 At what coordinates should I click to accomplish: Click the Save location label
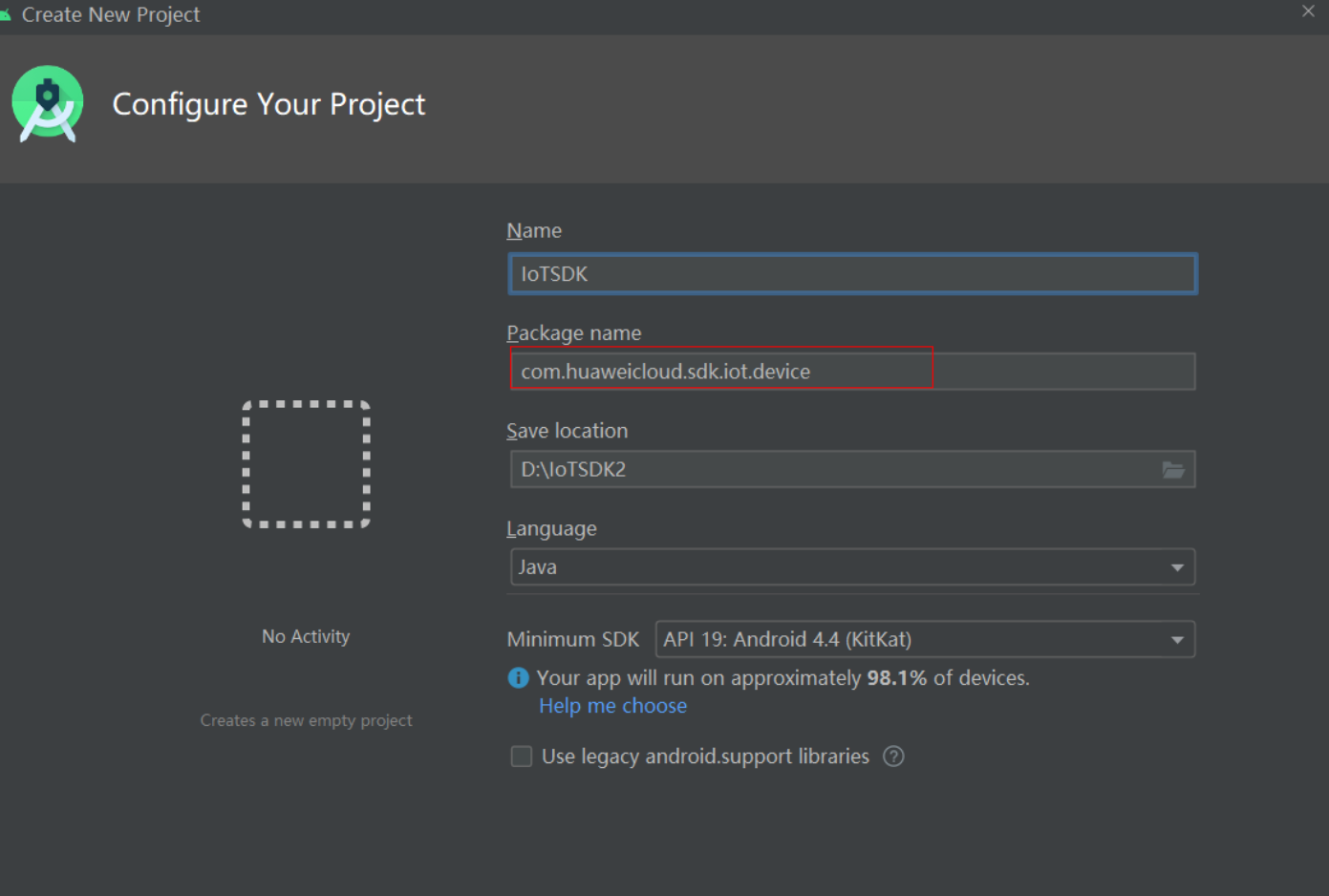click(x=567, y=431)
